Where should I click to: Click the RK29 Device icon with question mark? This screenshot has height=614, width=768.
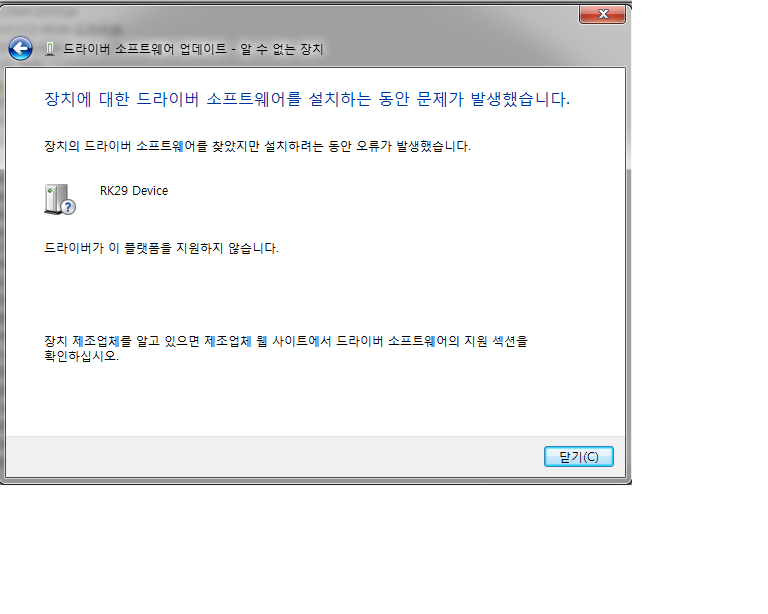[60, 199]
